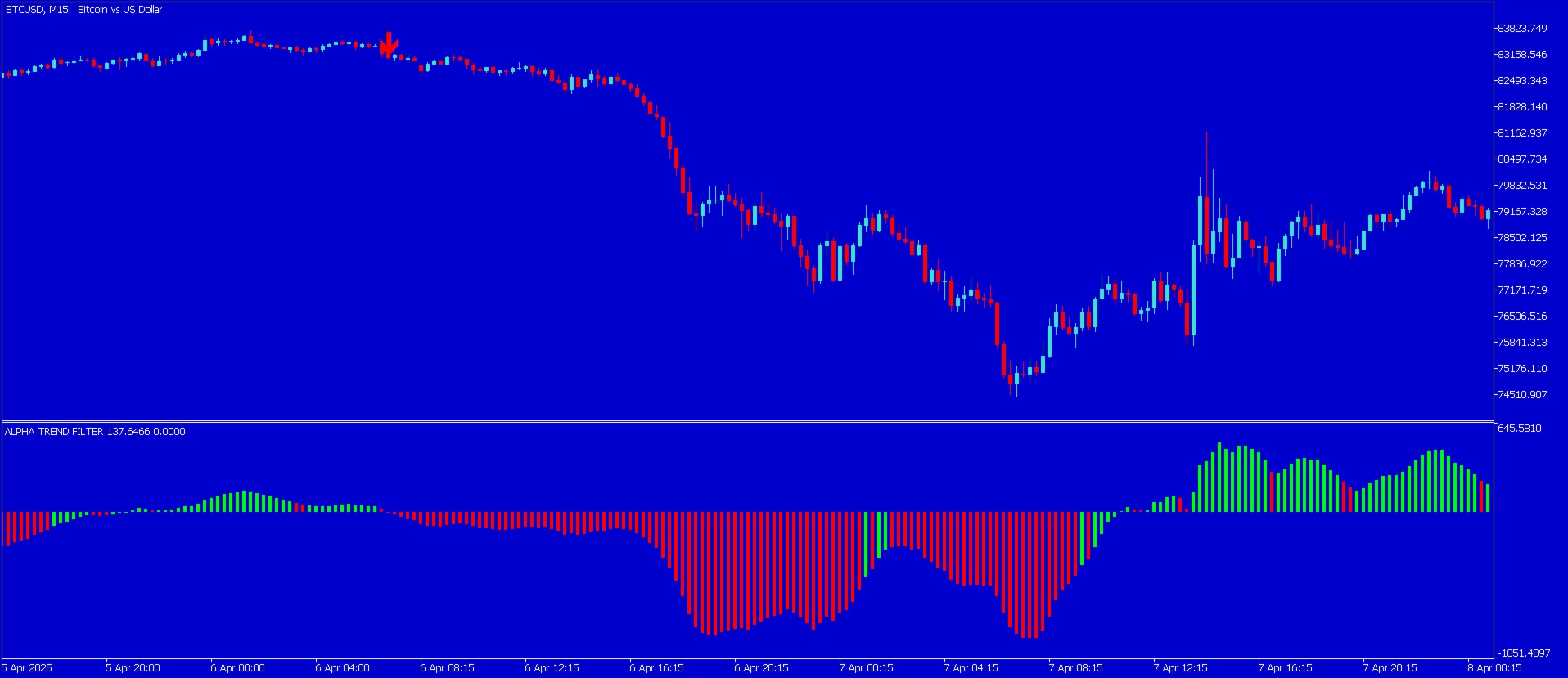
Task: Click the 7 Apr 08:15 time label
Action: (x=1076, y=668)
